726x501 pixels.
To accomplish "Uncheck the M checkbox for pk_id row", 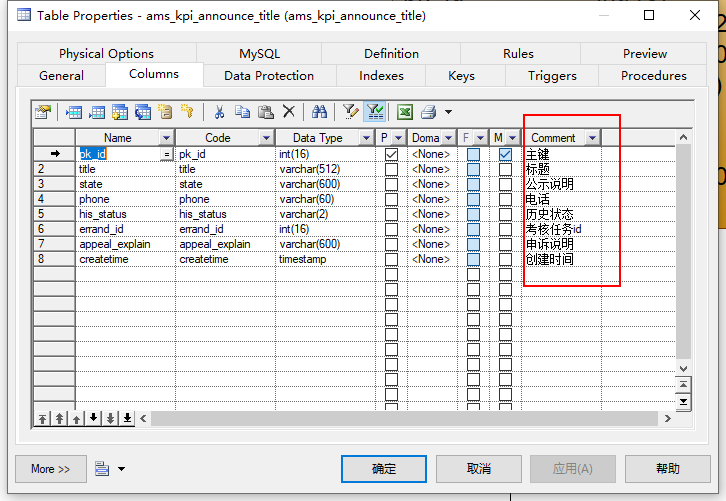I will pos(505,154).
